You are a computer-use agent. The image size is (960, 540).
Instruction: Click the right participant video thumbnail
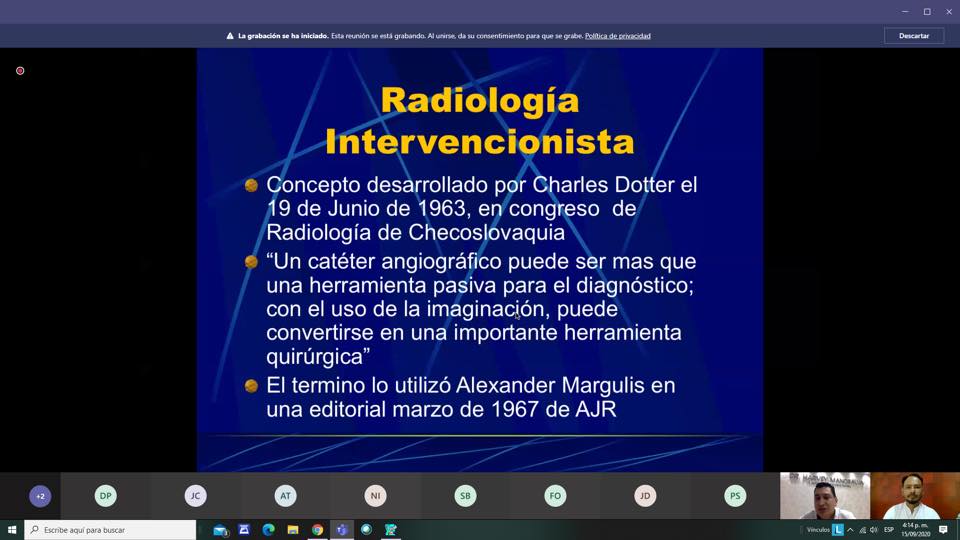point(915,495)
